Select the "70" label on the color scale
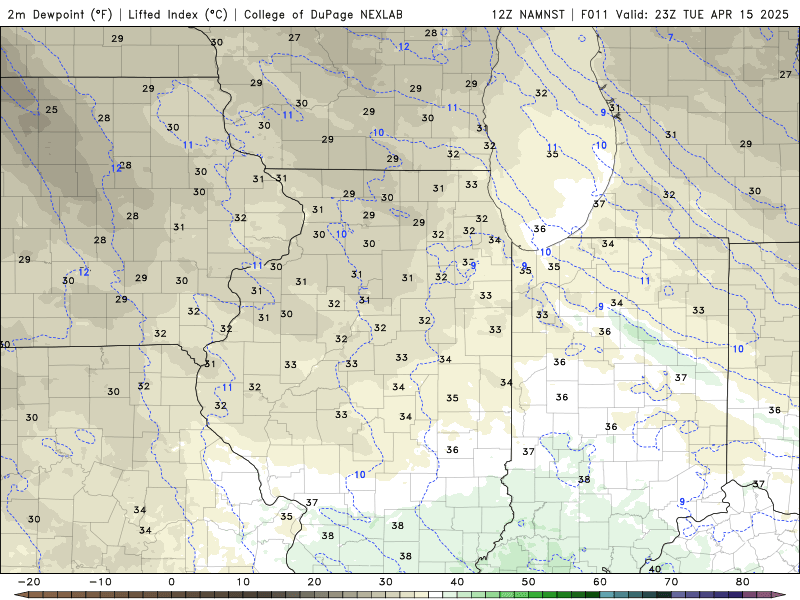800x600 pixels. tap(671, 582)
